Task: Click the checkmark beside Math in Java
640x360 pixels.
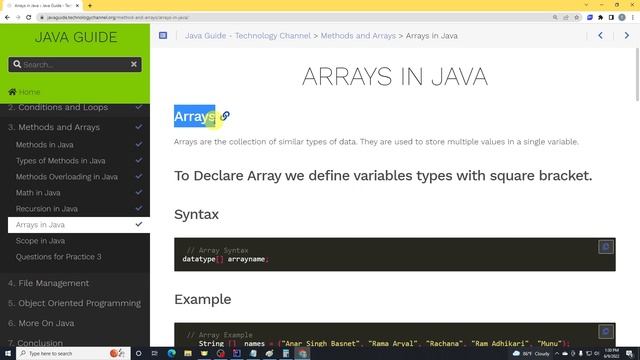Action: [x=139, y=192]
